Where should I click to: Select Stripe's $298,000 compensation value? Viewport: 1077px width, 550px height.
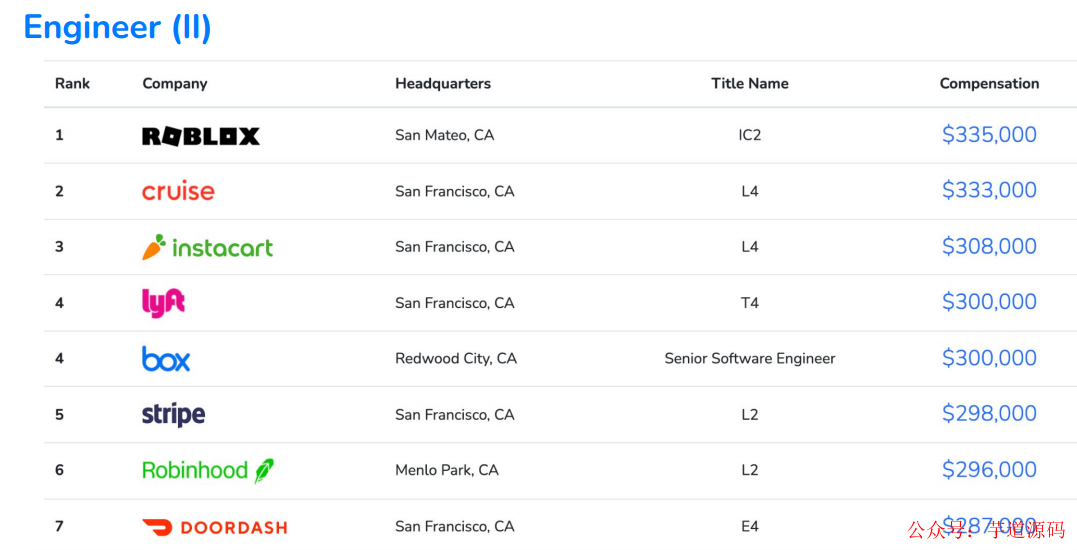[x=989, y=414]
